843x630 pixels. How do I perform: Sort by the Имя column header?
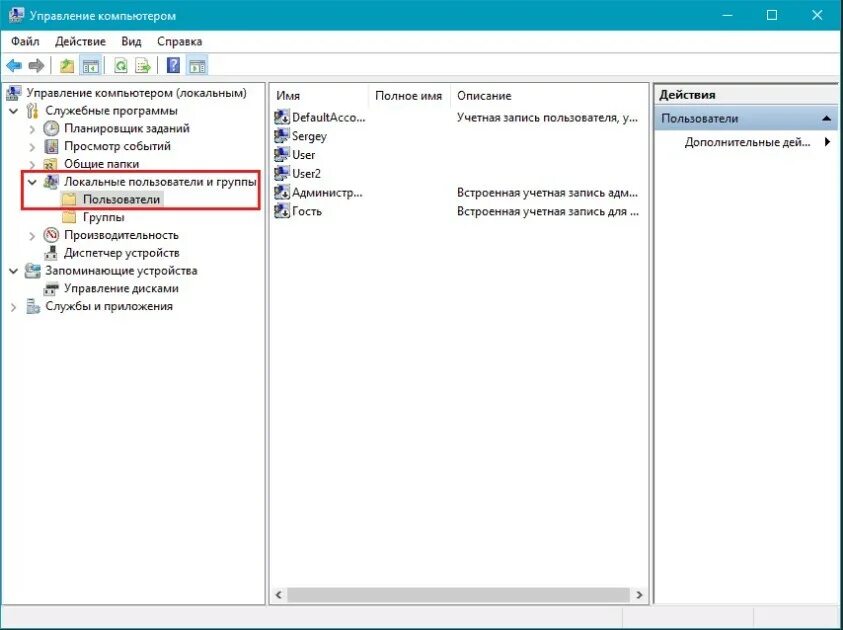click(320, 95)
